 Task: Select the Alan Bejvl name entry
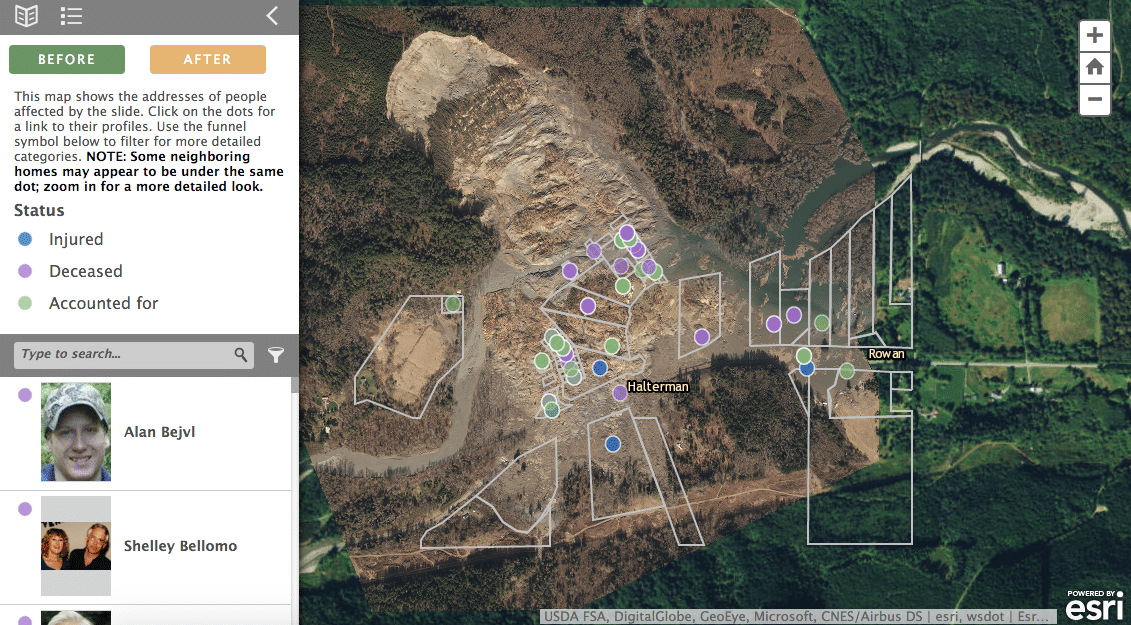pyautogui.click(x=159, y=432)
